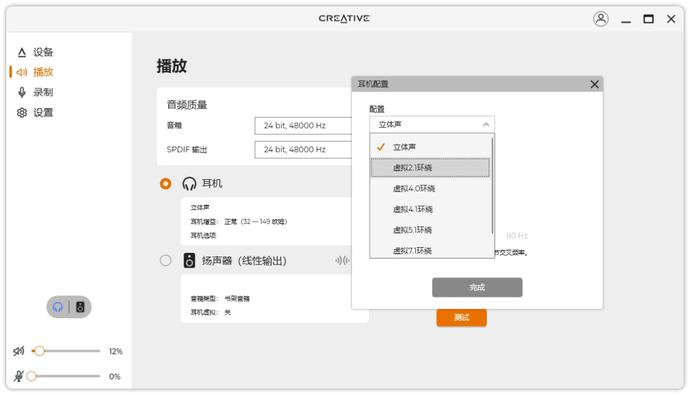Image resolution: width=690 pixels, height=395 pixels.
Task: Open the SPDIF 输出 quality dropdown
Action: point(303,150)
